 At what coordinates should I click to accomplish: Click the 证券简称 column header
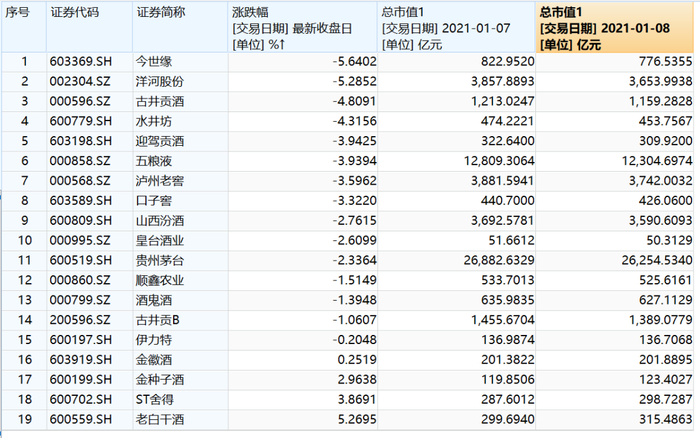click(x=180, y=27)
